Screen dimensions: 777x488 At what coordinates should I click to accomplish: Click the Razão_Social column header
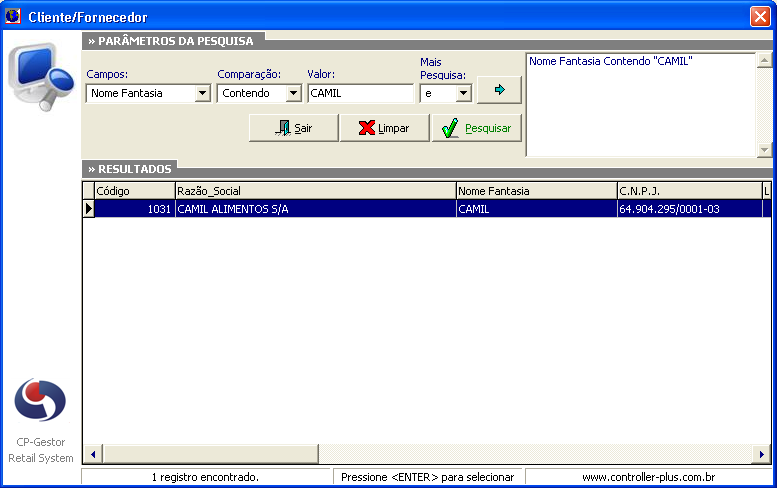point(316,191)
